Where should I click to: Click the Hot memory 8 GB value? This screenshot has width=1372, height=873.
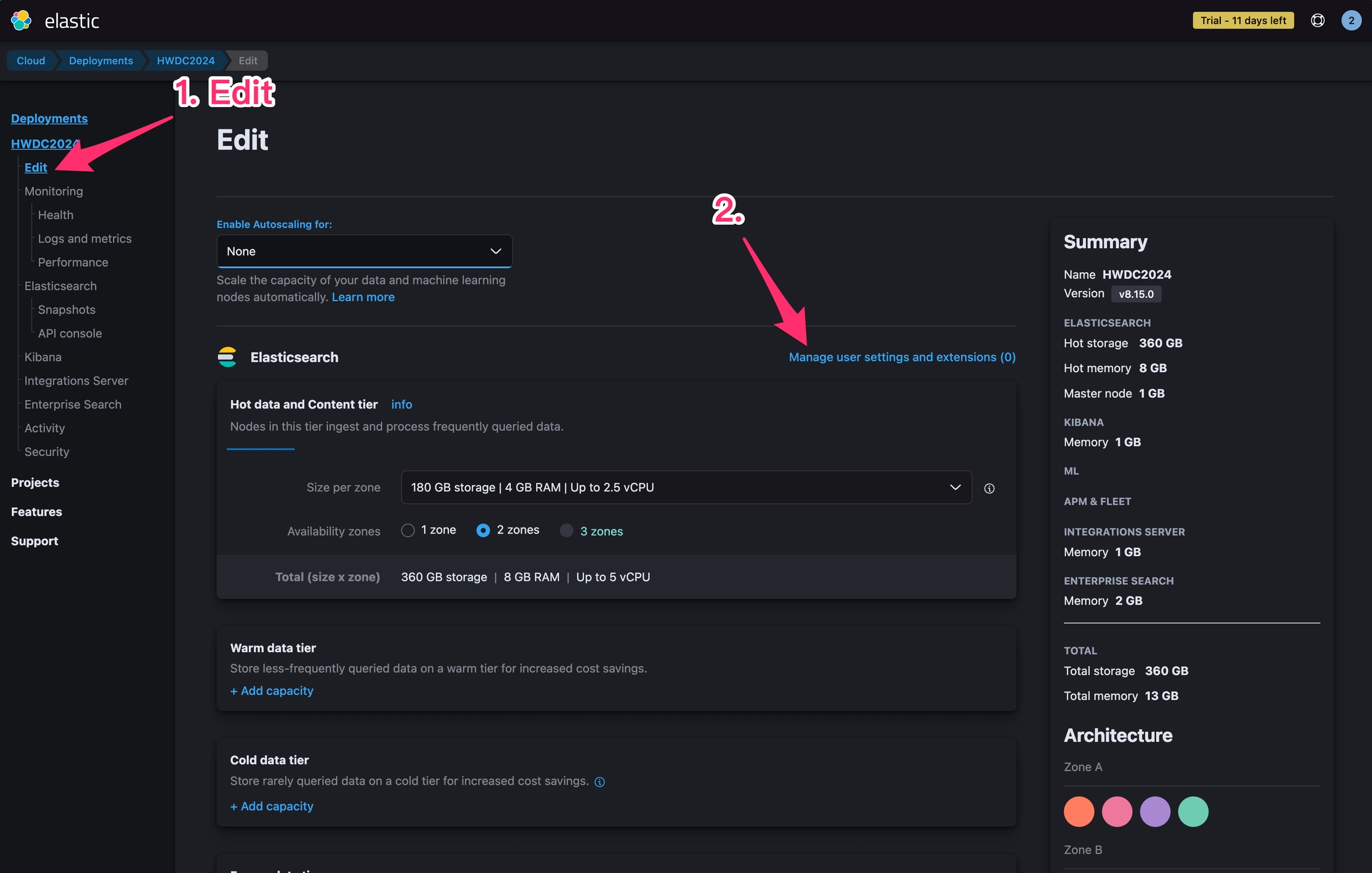[1153, 368]
